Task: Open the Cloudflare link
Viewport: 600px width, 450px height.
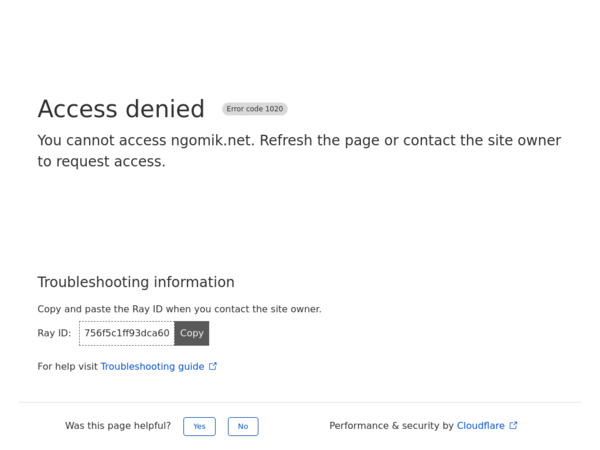Action: point(481,426)
